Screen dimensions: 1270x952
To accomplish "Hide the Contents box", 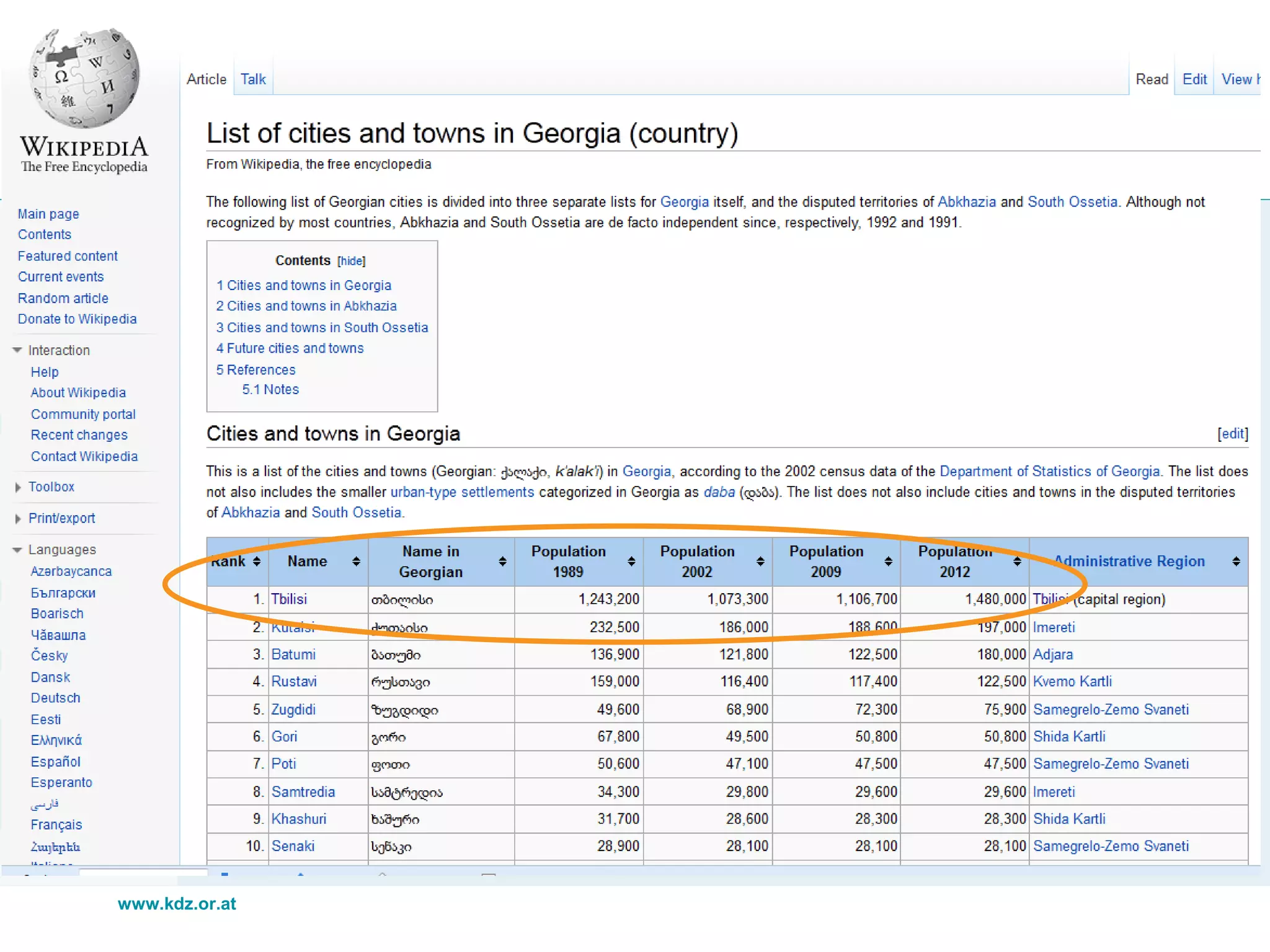I will (351, 261).
